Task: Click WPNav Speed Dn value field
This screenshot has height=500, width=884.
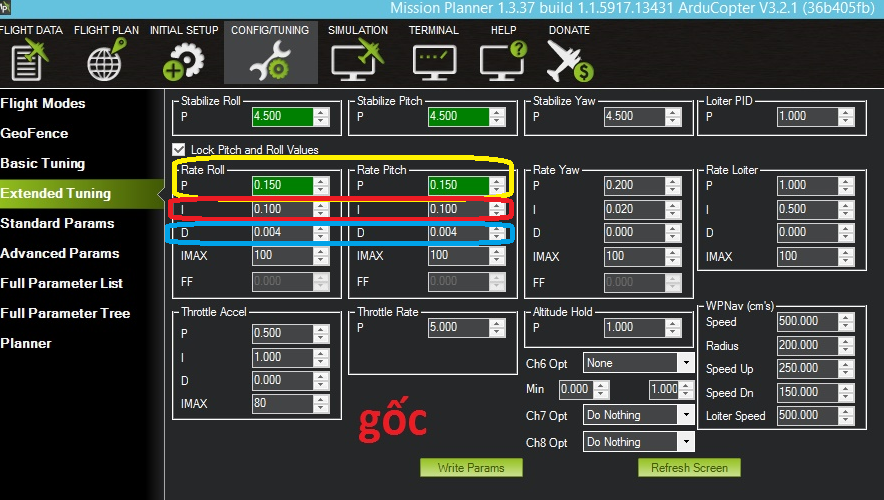Action: click(807, 392)
